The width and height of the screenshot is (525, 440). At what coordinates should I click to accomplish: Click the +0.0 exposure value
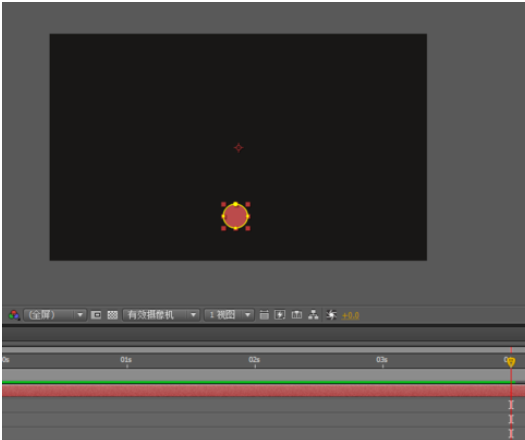(x=350, y=315)
